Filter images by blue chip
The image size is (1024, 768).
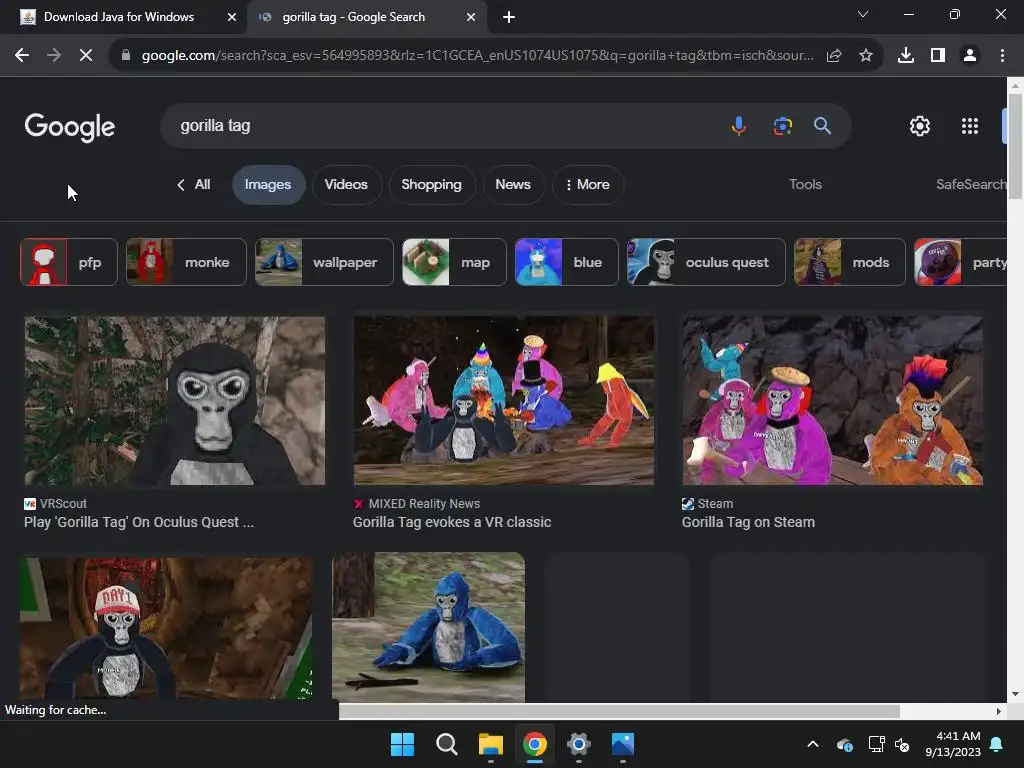tap(566, 262)
